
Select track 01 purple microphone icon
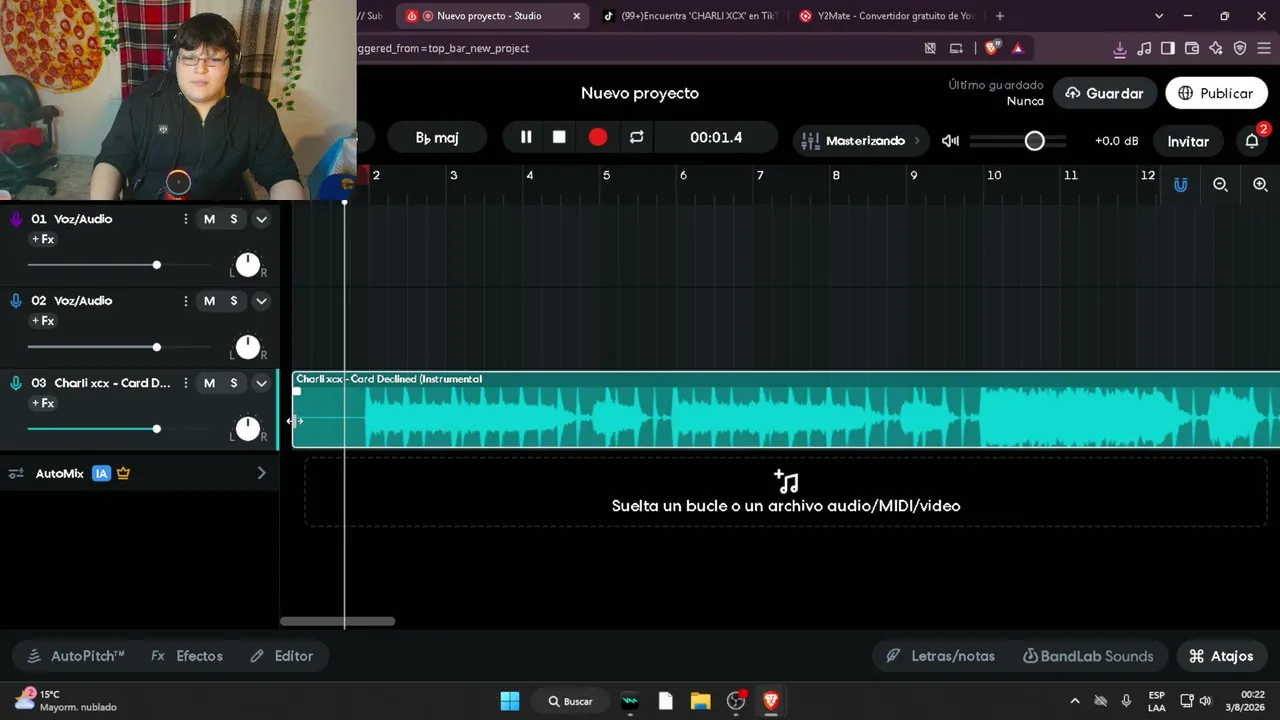coord(16,219)
